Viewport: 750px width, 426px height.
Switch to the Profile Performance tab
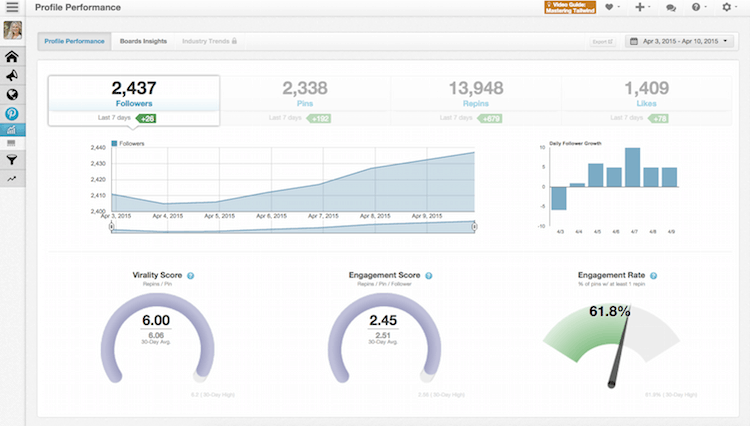pos(75,41)
